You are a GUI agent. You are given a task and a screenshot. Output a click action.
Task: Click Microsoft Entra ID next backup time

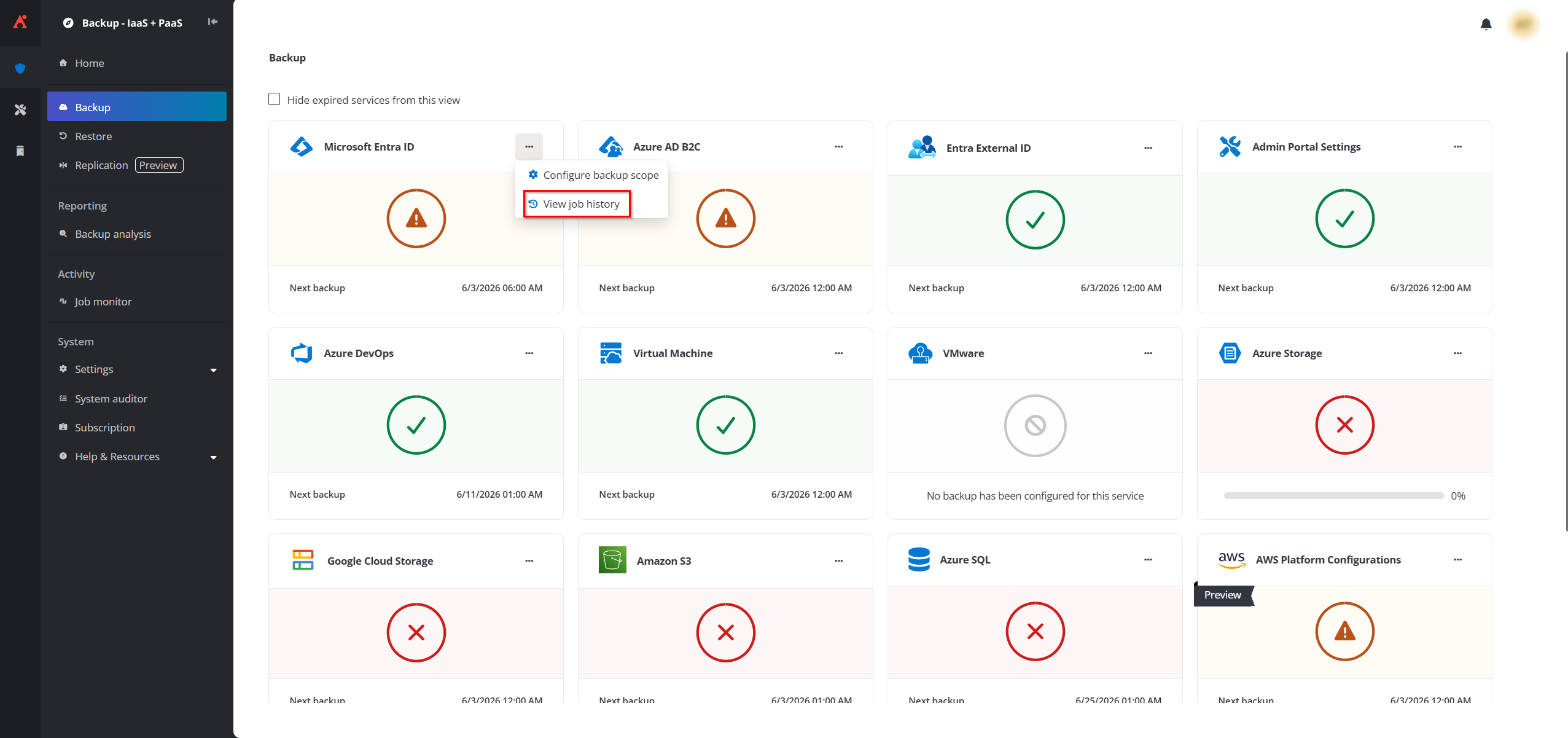502,288
